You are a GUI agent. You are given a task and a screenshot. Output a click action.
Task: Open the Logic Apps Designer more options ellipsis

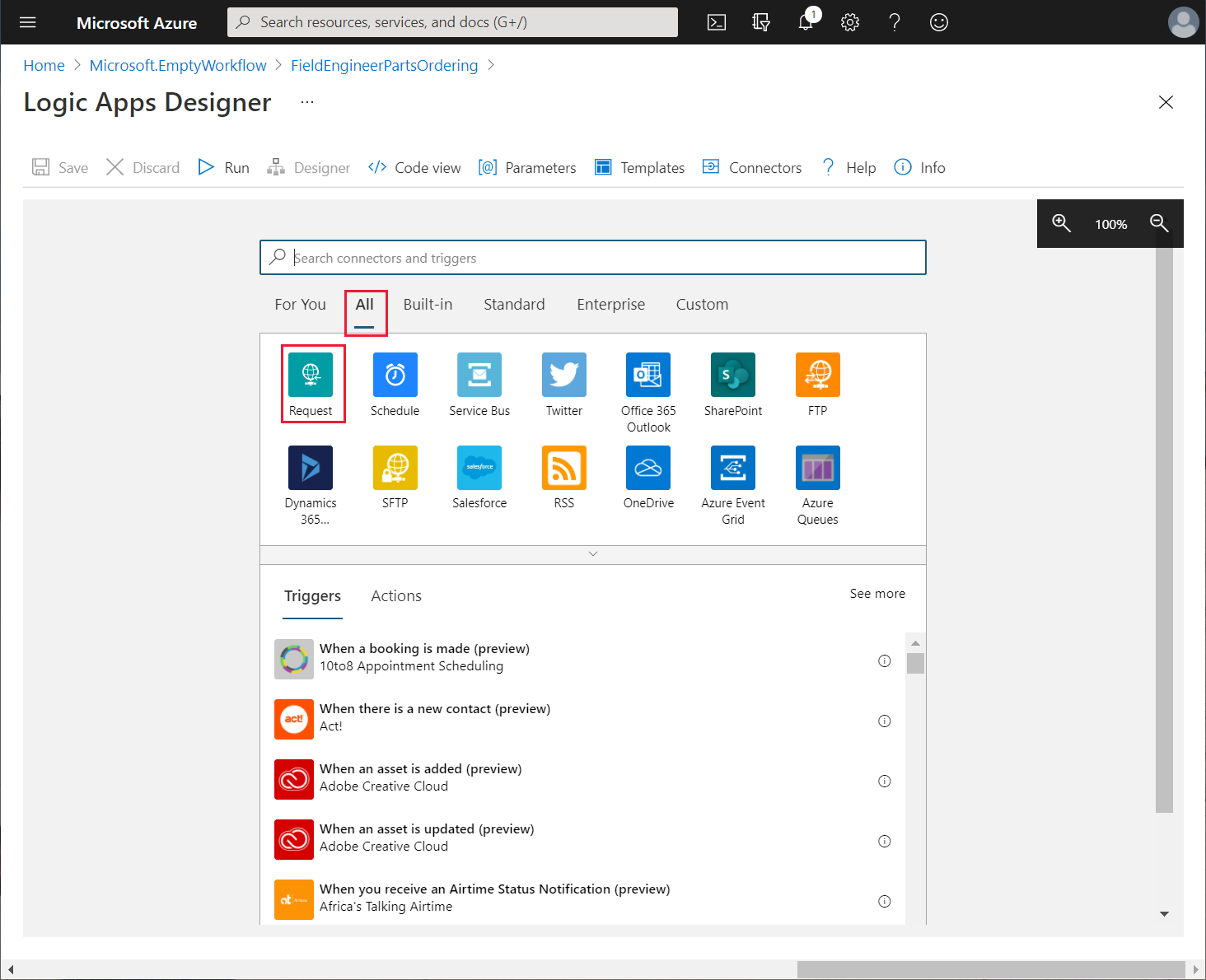[x=307, y=102]
